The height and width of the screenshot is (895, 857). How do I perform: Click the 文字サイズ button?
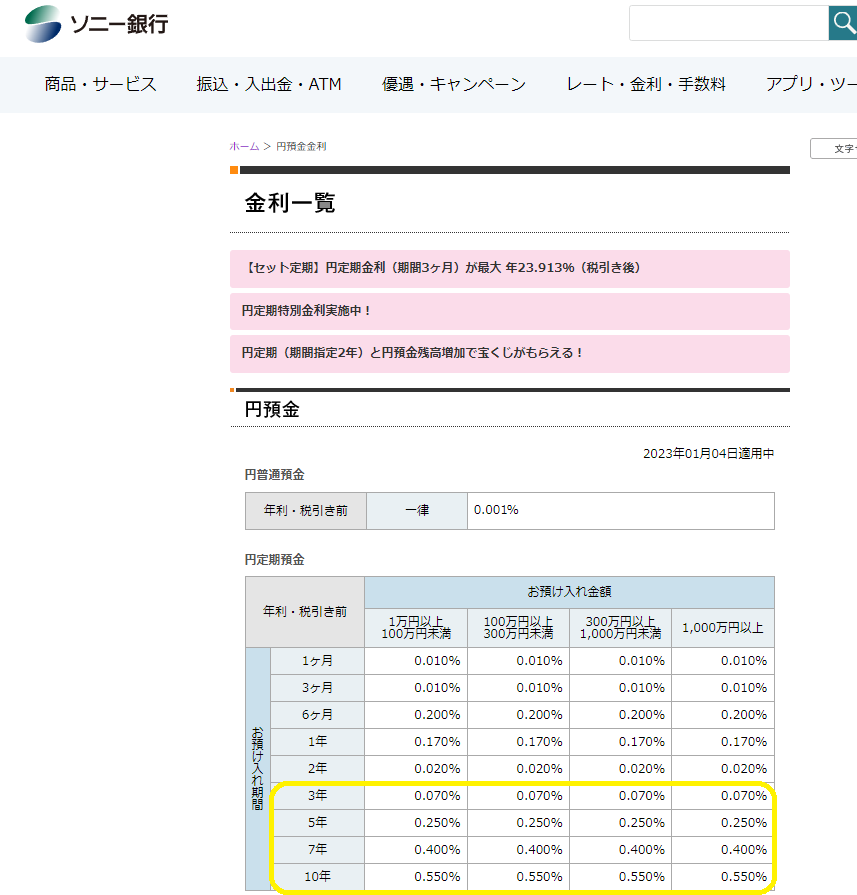pyautogui.click(x=834, y=148)
